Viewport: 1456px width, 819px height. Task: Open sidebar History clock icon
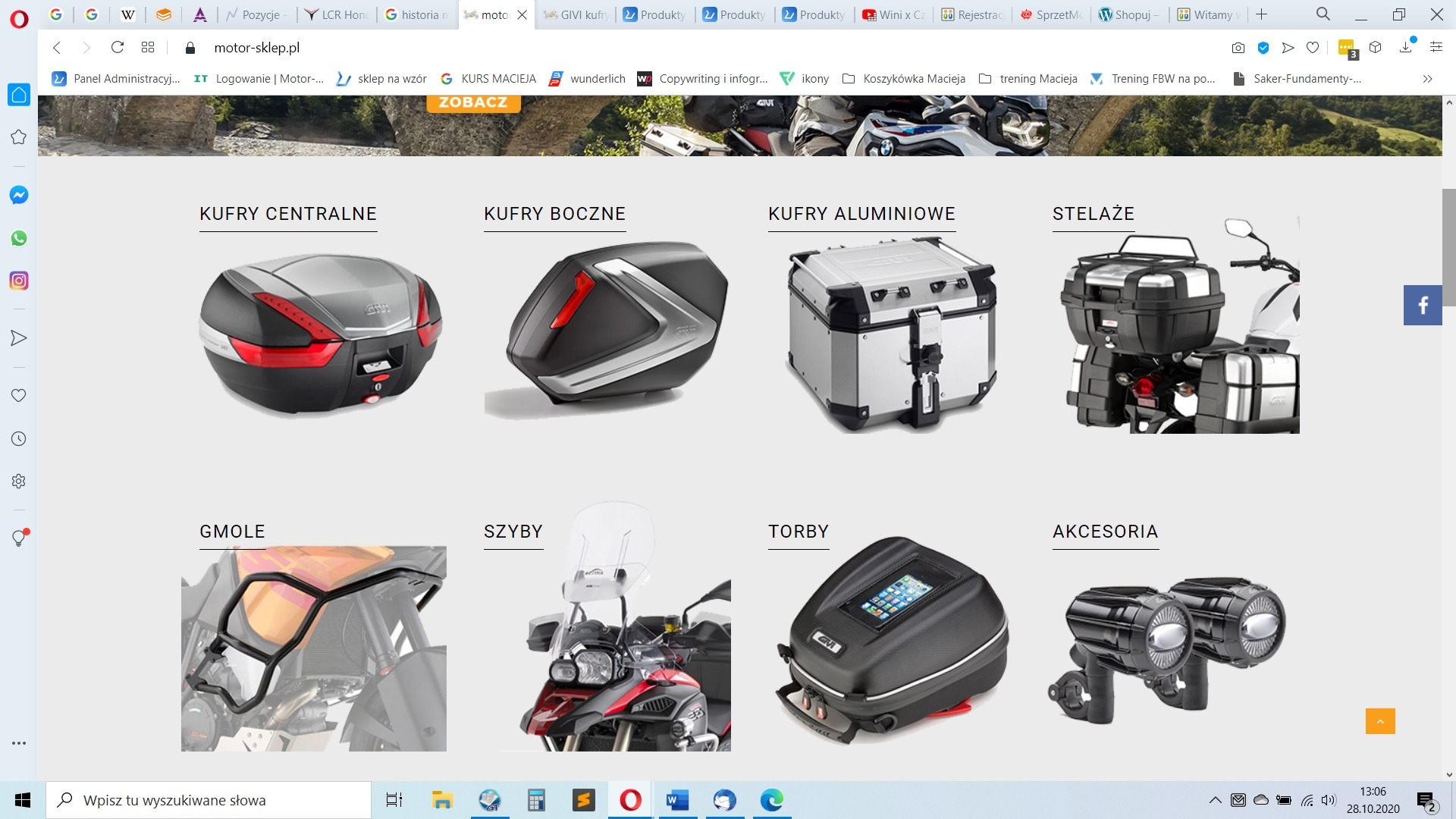point(19,439)
